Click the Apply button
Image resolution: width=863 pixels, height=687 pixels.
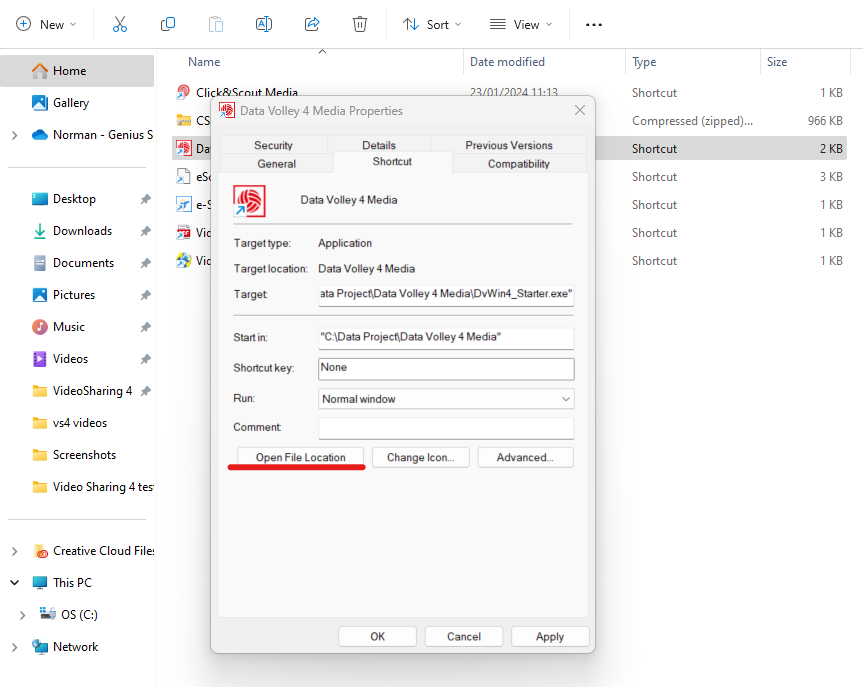tap(550, 636)
